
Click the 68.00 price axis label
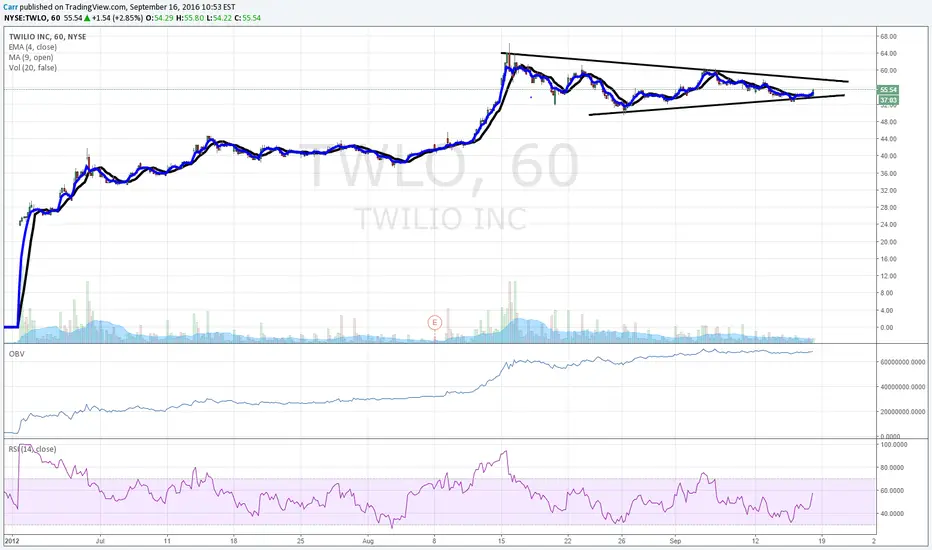point(888,36)
